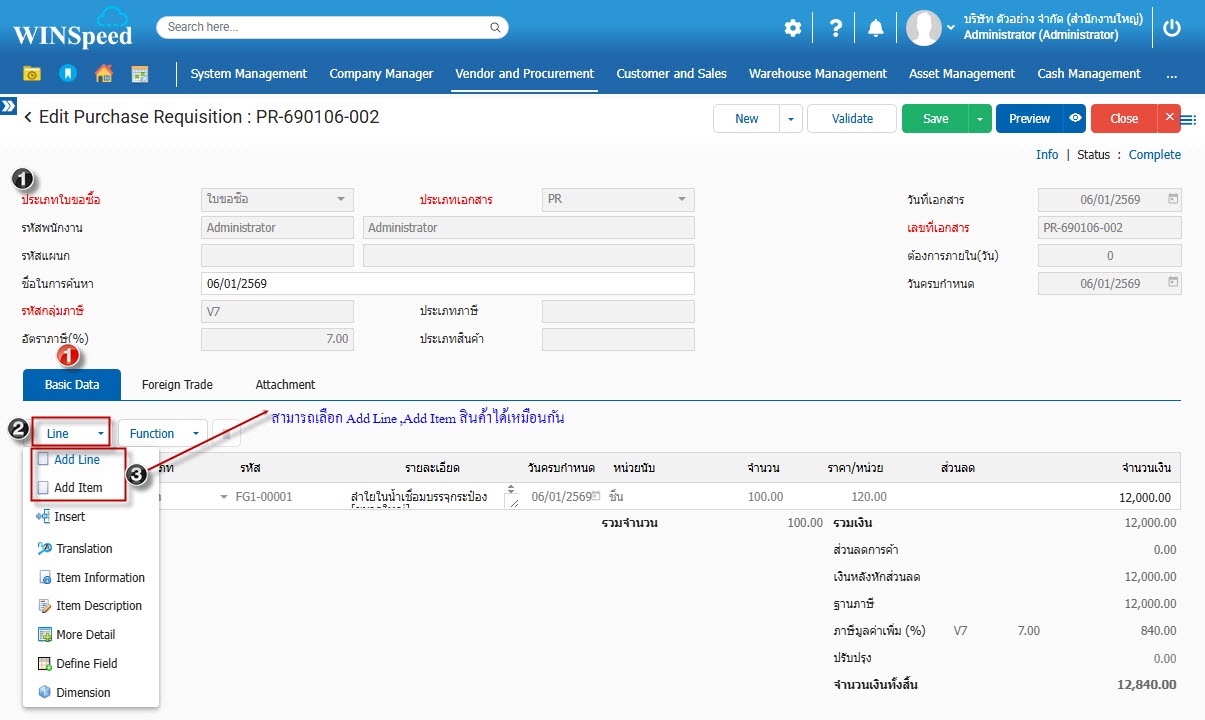Image resolution: width=1205 pixels, height=720 pixels.
Task: Switch to the Foreign Trade tab
Action: coord(177,385)
